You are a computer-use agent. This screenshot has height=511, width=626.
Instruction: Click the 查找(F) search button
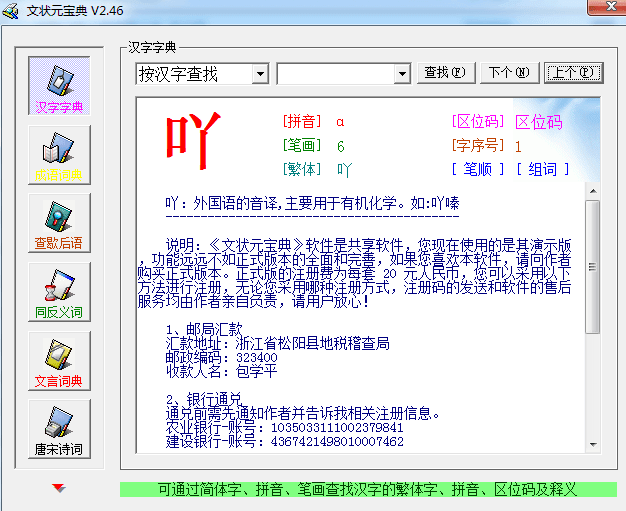pos(446,73)
